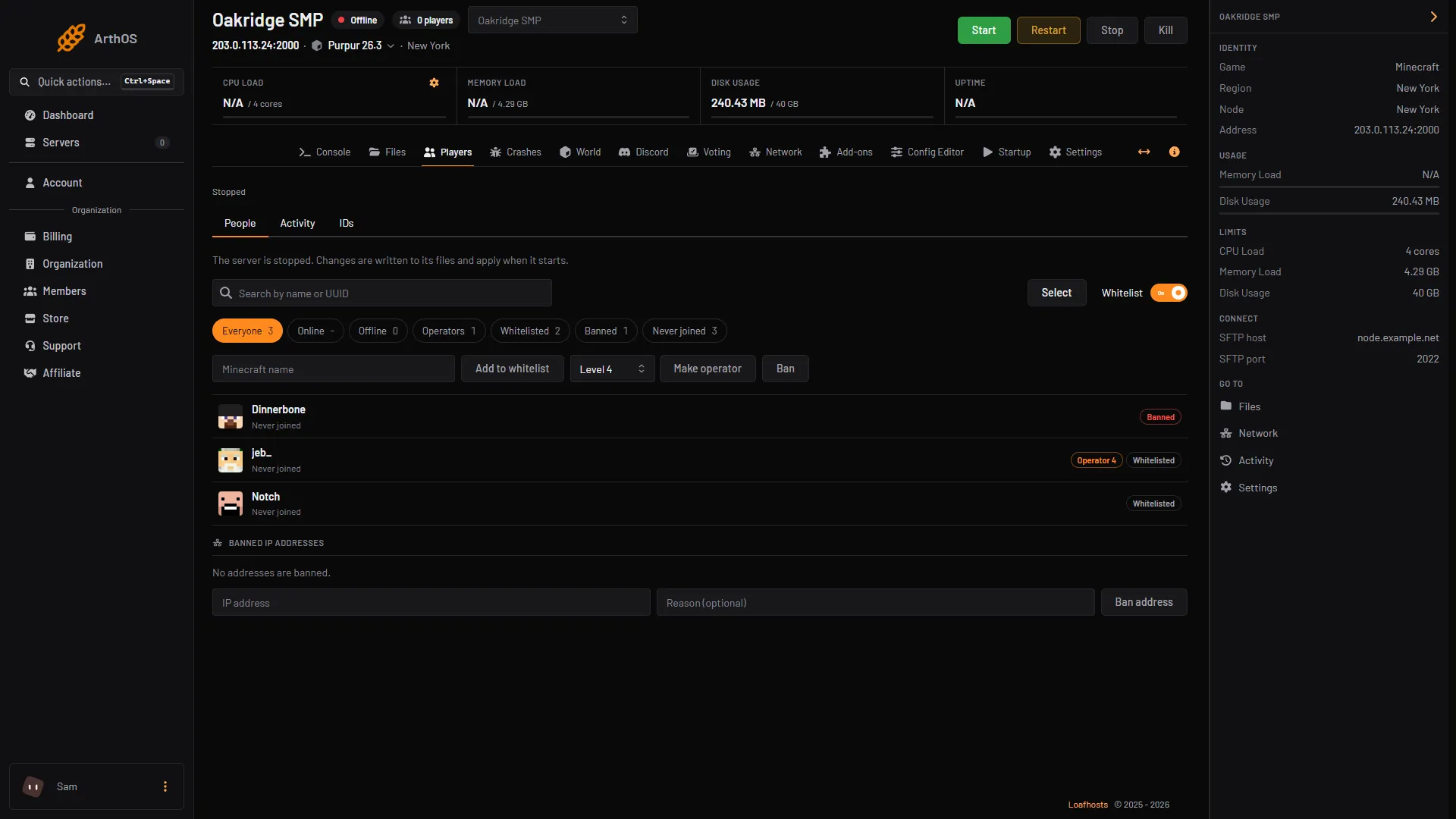The image size is (1456, 819).
Task: Open the Oakridge SMP server selector dropdown
Action: [x=553, y=20]
